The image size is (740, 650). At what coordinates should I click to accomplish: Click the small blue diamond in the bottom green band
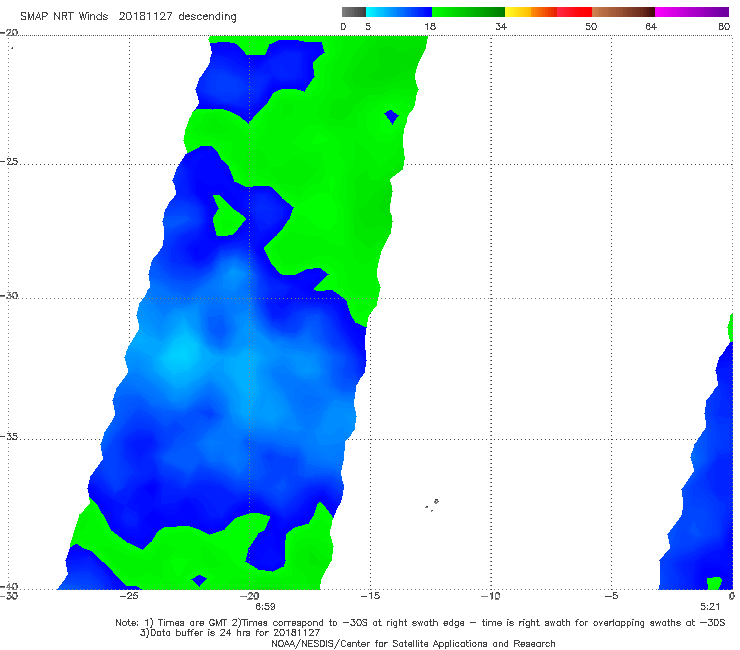click(x=199, y=581)
